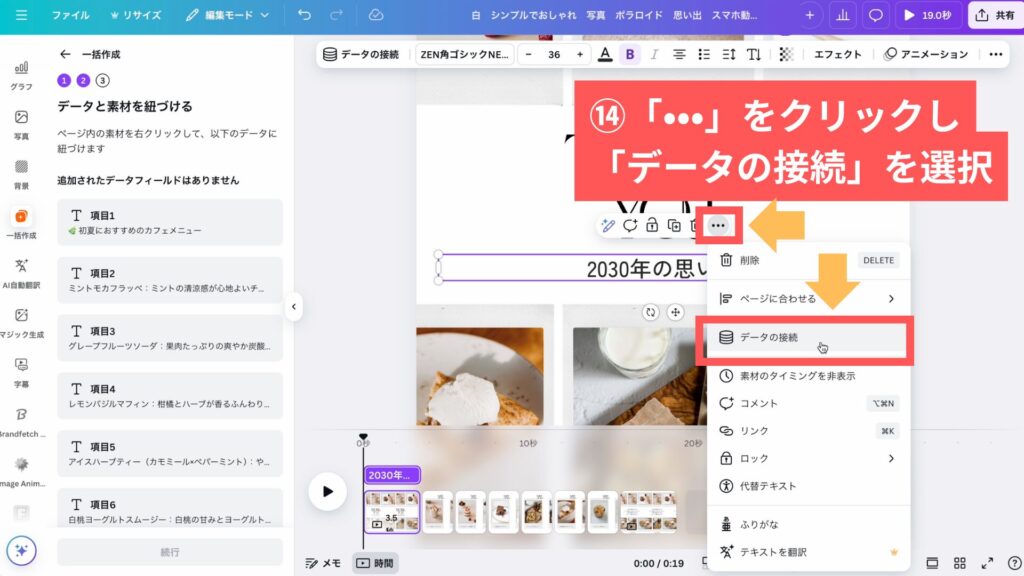This screenshot has height=576, width=1024.
Task: Select data field 項目3
Action: [170, 338]
